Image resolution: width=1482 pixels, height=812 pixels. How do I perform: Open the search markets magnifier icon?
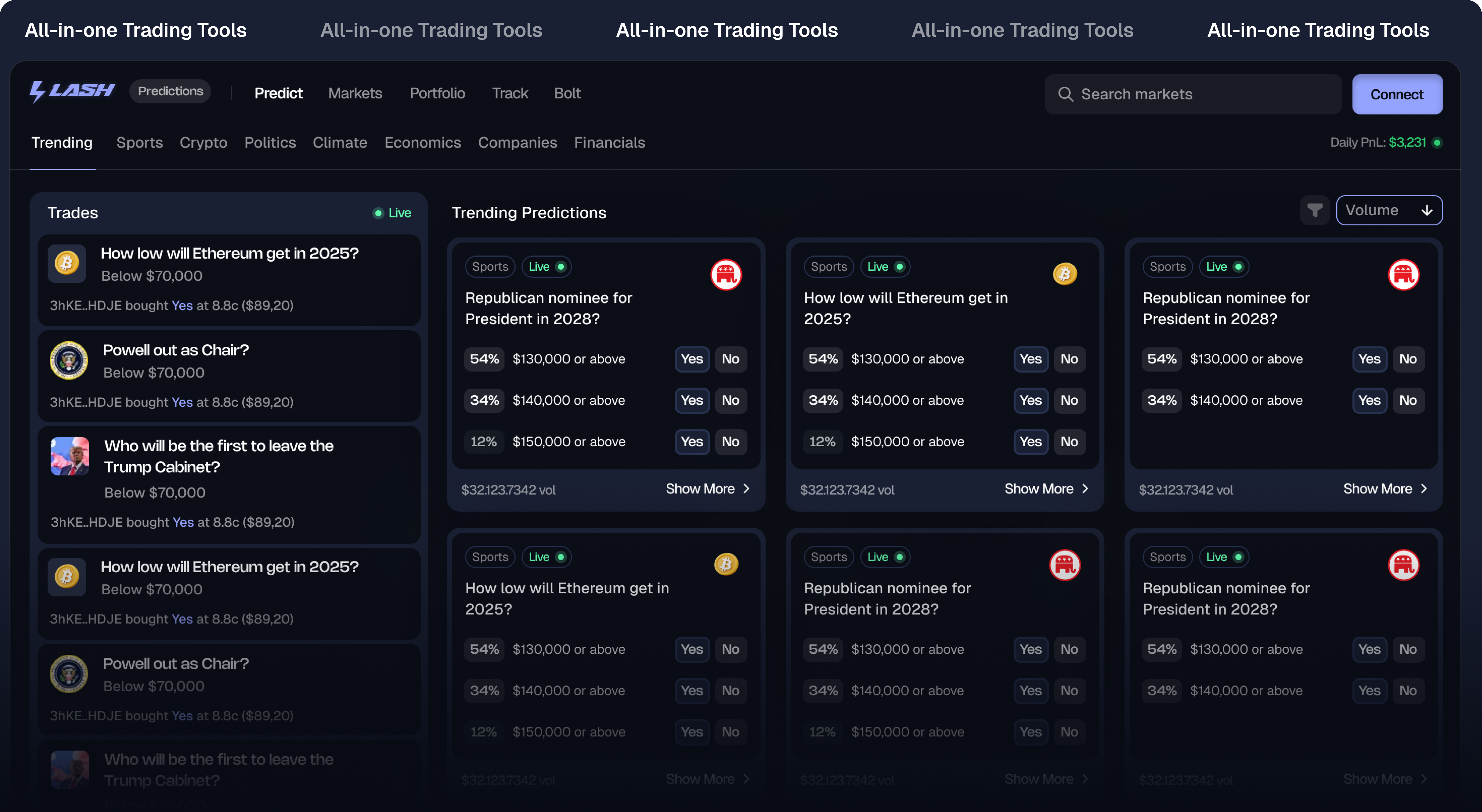(x=1067, y=94)
